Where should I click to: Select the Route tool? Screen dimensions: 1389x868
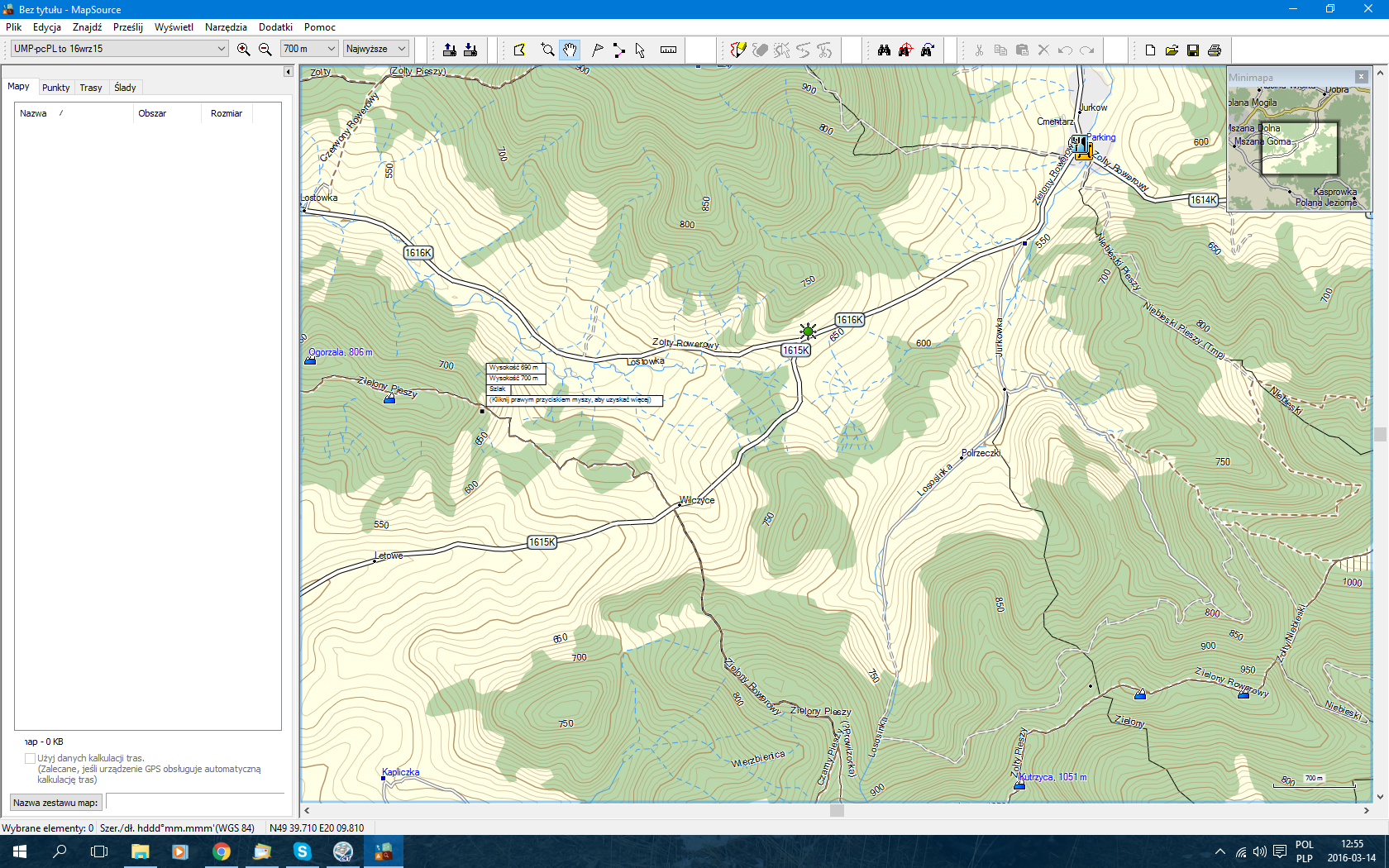point(618,50)
